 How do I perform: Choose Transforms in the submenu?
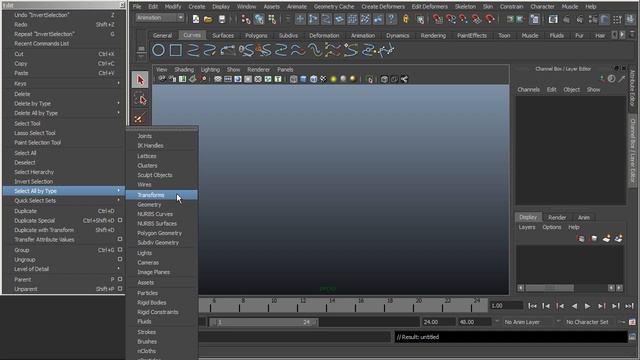pos(162,195)
